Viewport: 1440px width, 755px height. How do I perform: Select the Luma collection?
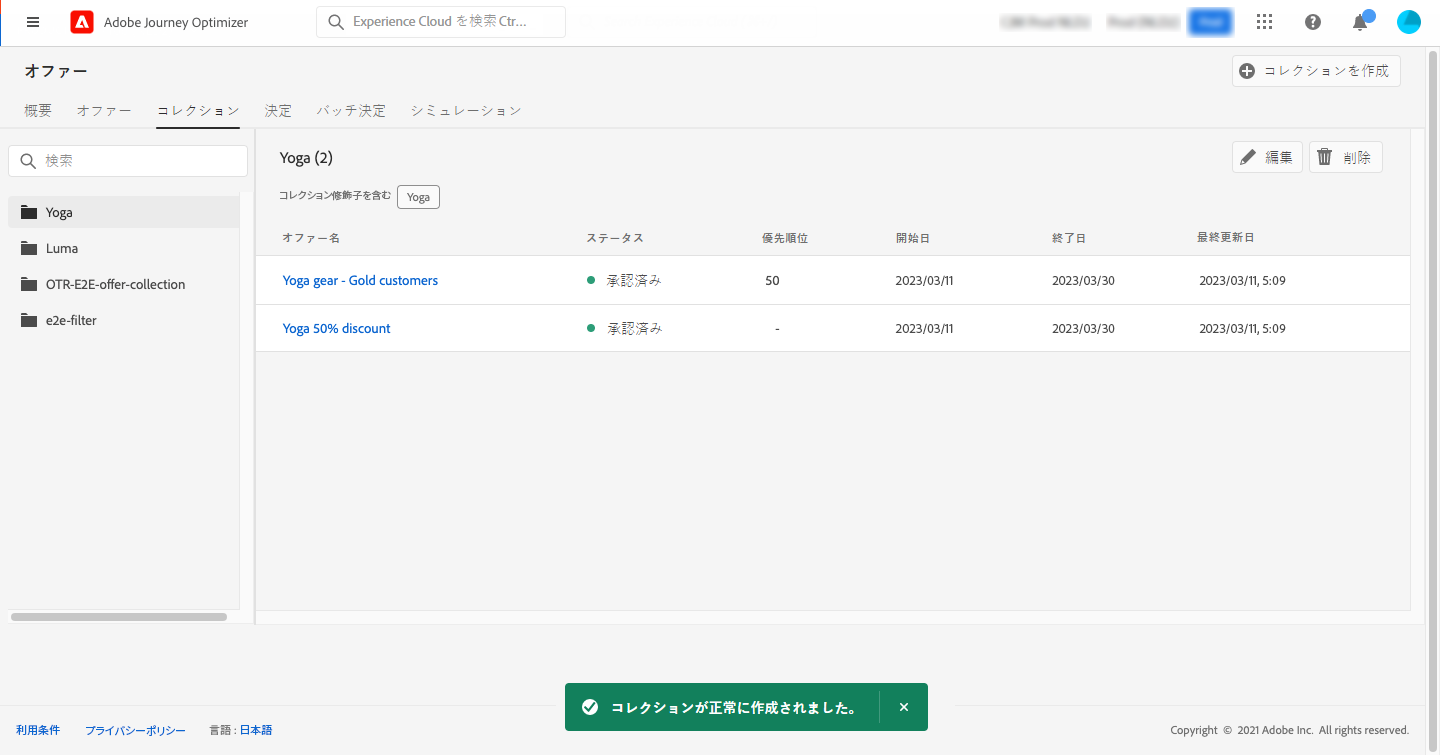tap(123, 248)
